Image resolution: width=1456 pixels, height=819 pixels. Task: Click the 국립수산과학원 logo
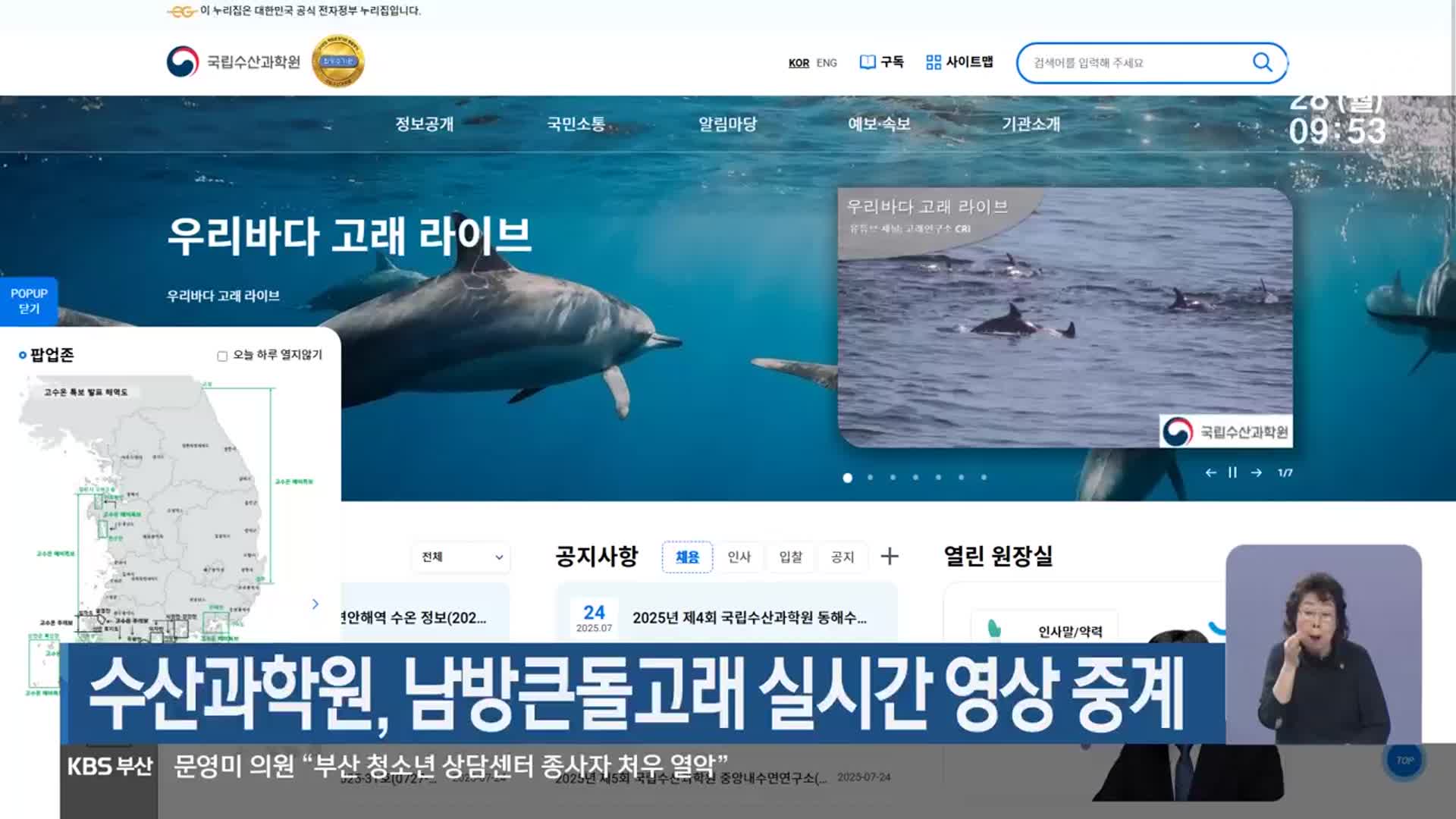click(x=234, y=61)
